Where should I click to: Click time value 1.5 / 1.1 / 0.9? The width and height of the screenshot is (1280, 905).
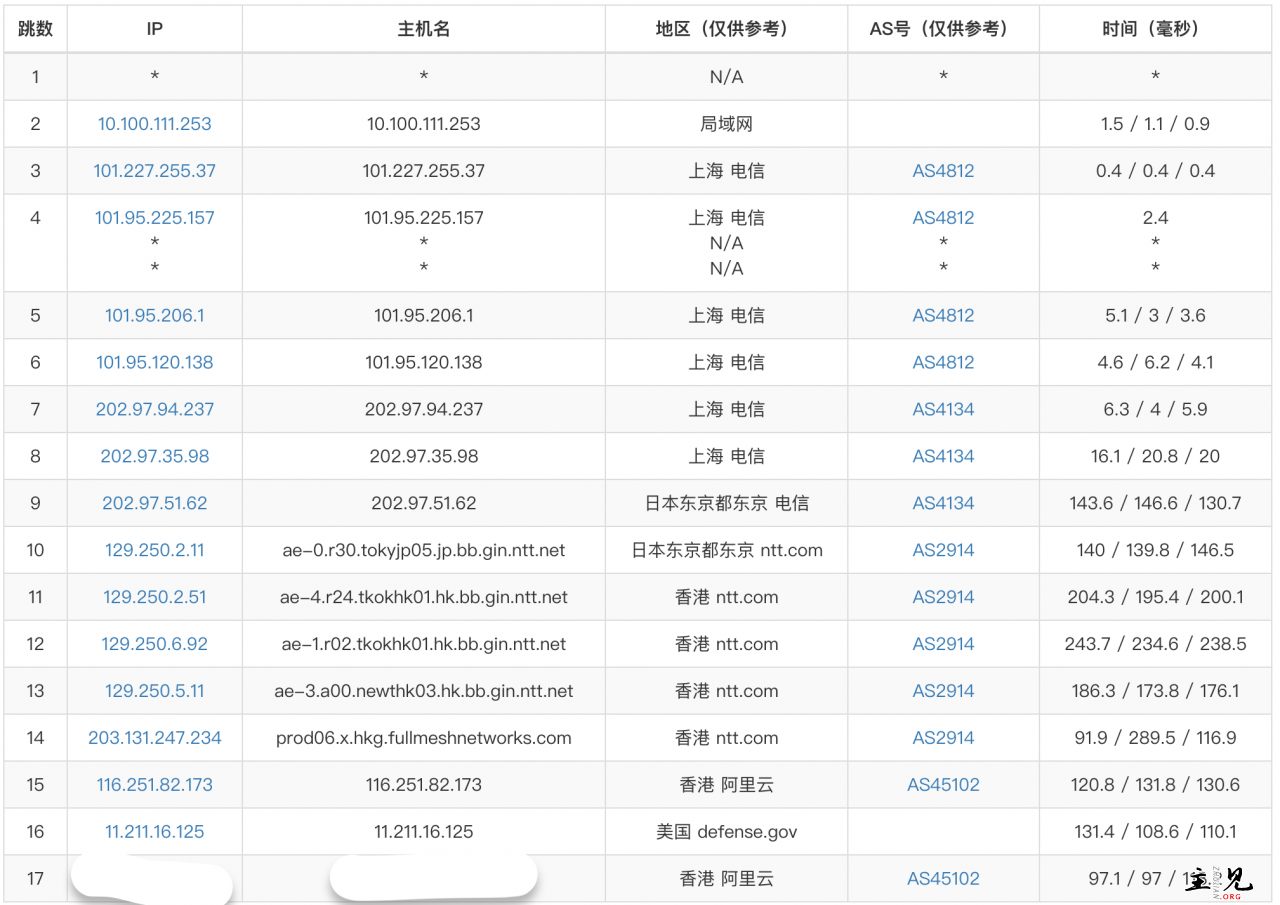(1155, 124)
